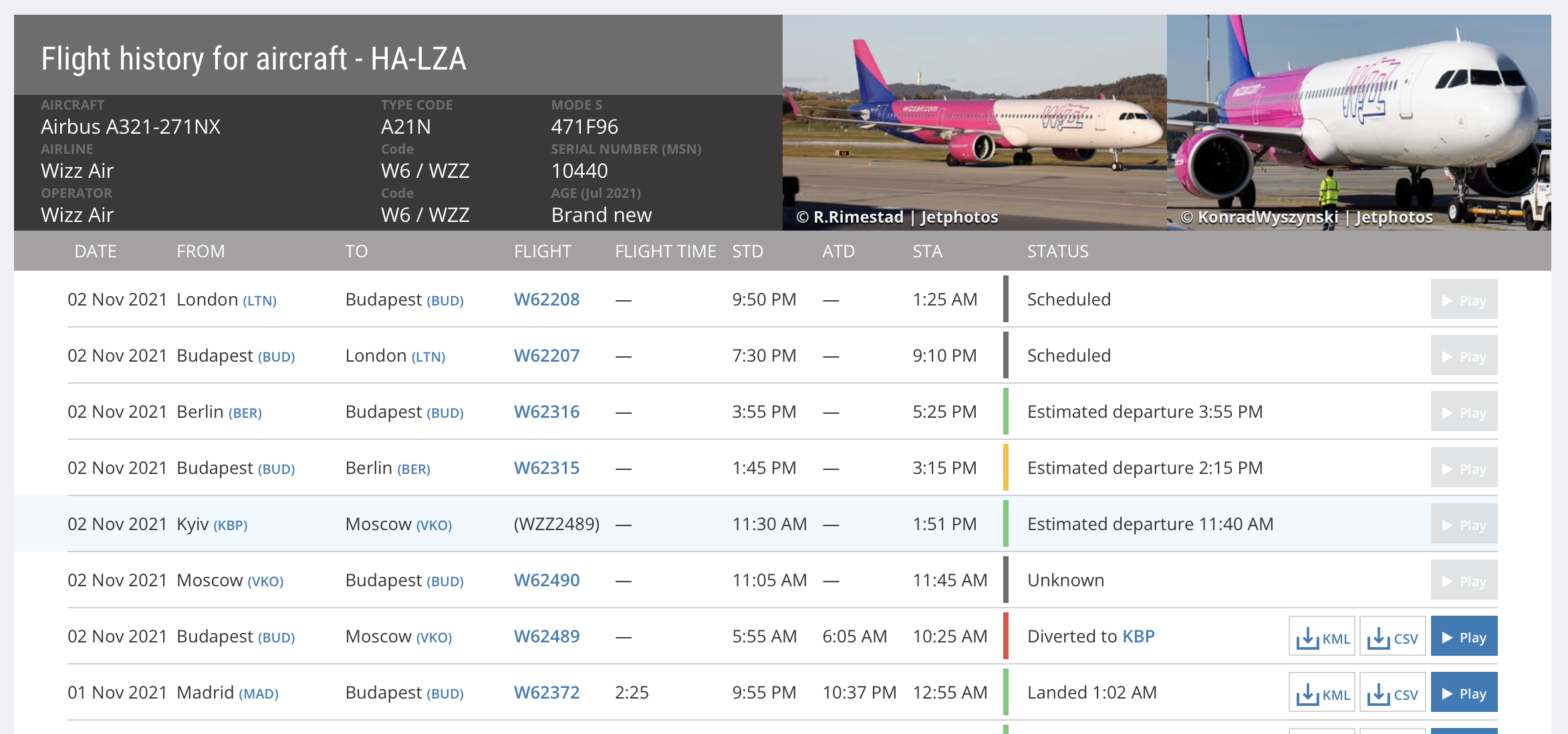The image size is (1568, 734).
Task: Download CSV for flight W62489
Action: [x=1392, y=637]
